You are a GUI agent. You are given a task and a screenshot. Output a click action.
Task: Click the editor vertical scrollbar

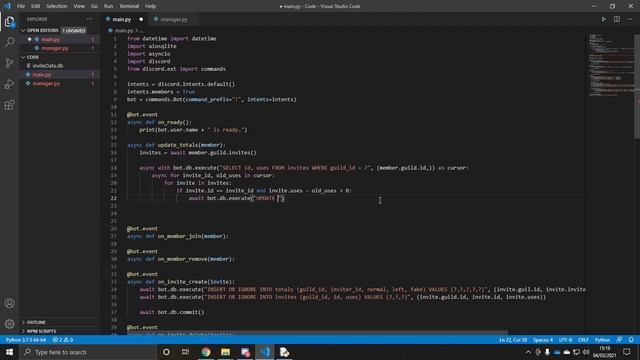pyautogui.click(x=637, y=86)
